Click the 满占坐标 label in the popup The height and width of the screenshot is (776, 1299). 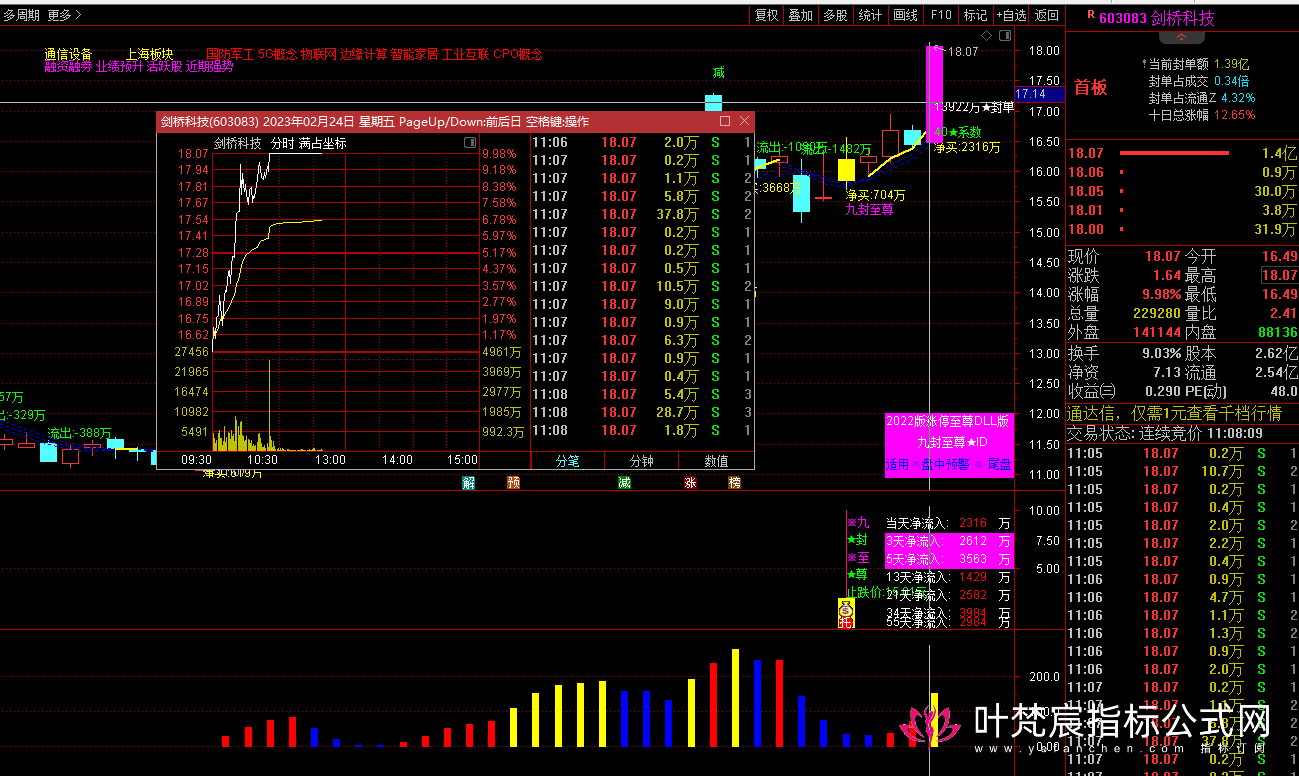pos(322,143)
